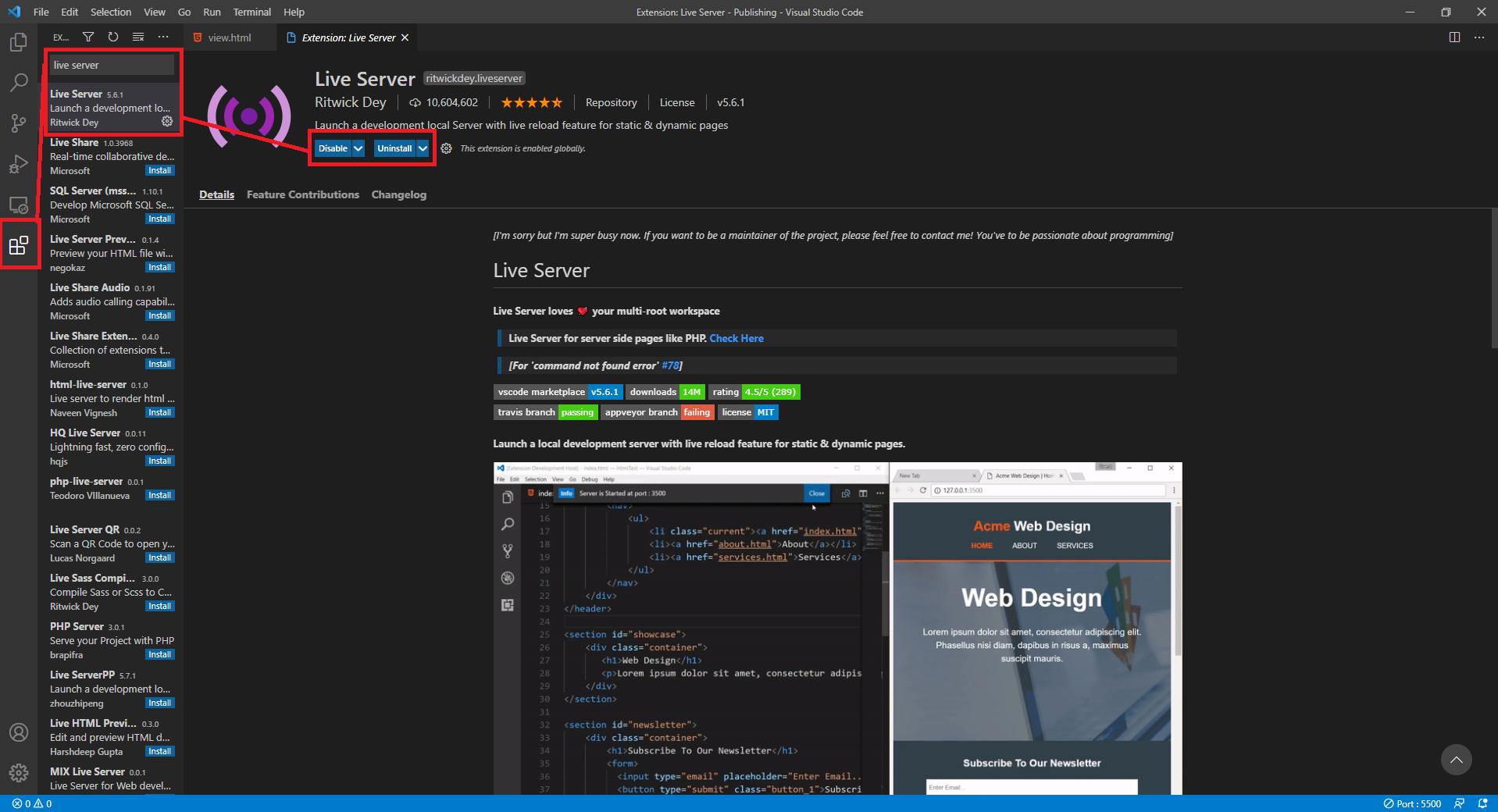1498x812 pixels.
Task: Click the Live Server demo screenshot
Action: click(x=837, y=629)
